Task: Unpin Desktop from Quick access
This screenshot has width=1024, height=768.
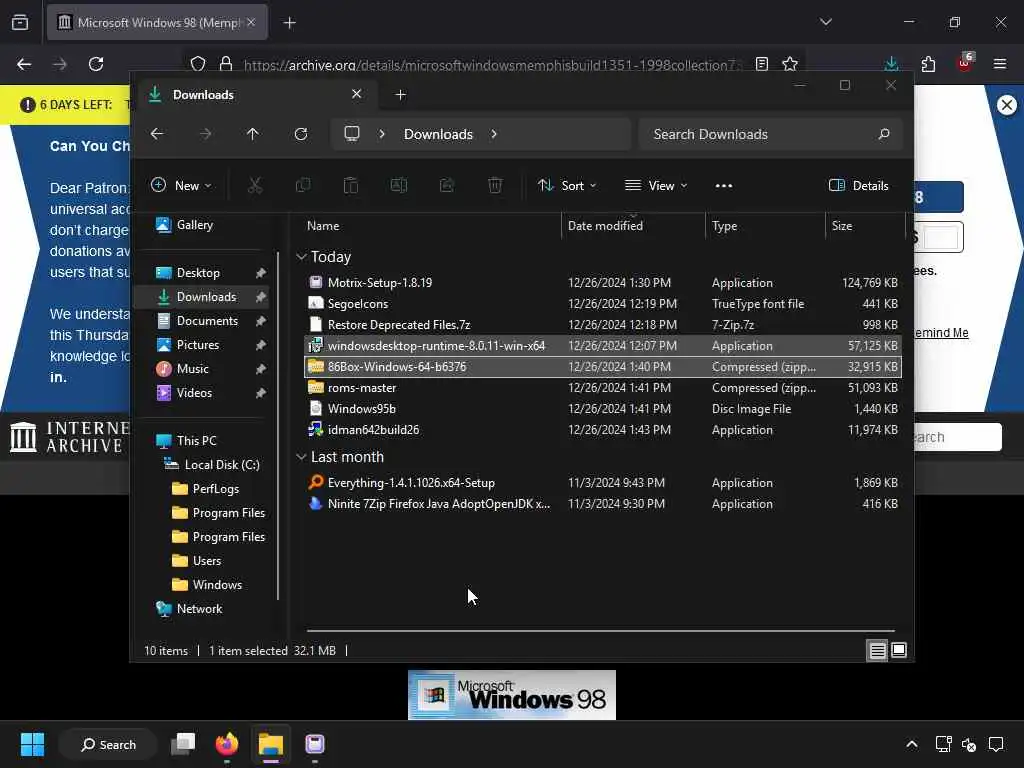Action: (x=261, y=273)
